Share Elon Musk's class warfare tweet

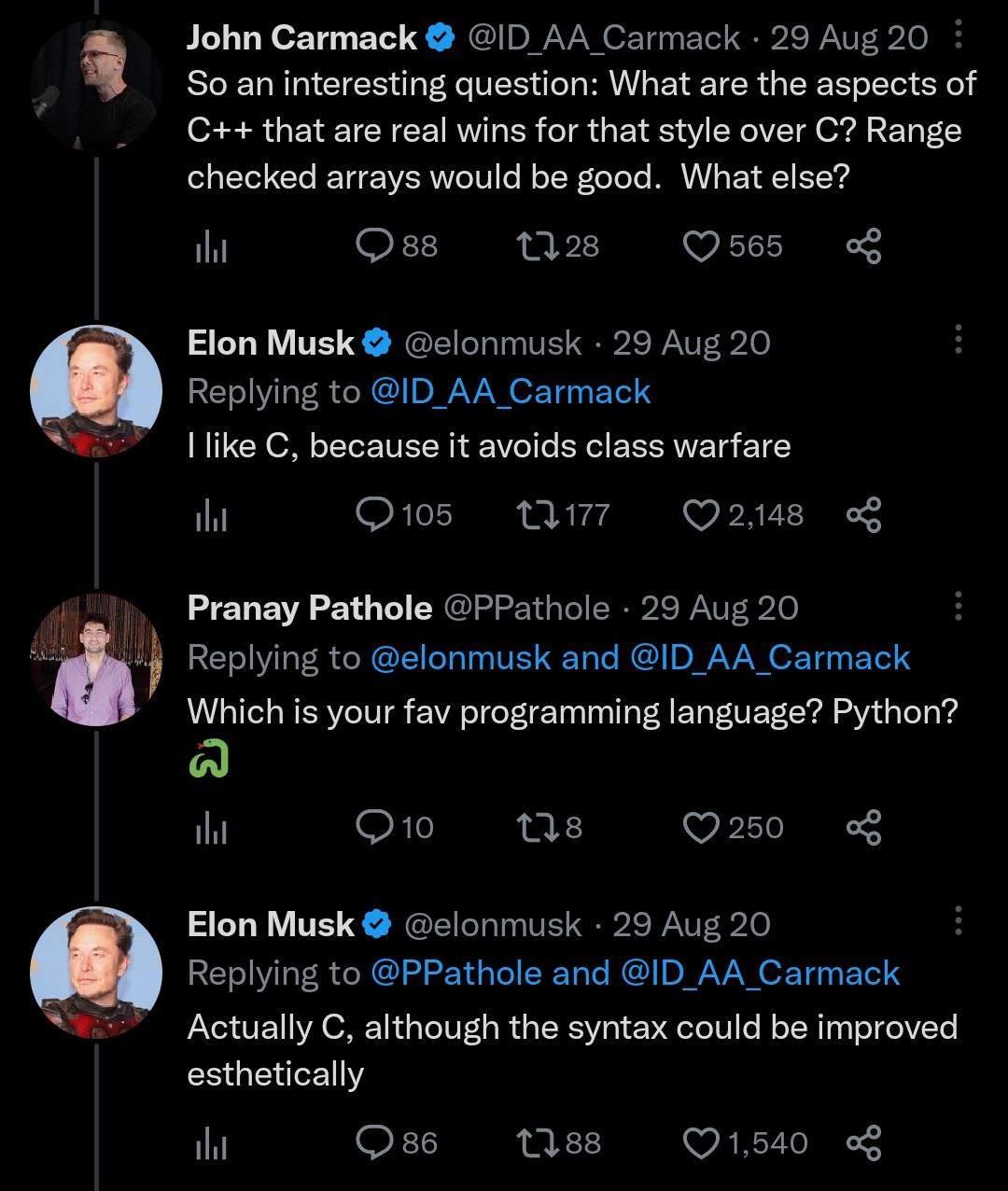[x=863, y=512]
